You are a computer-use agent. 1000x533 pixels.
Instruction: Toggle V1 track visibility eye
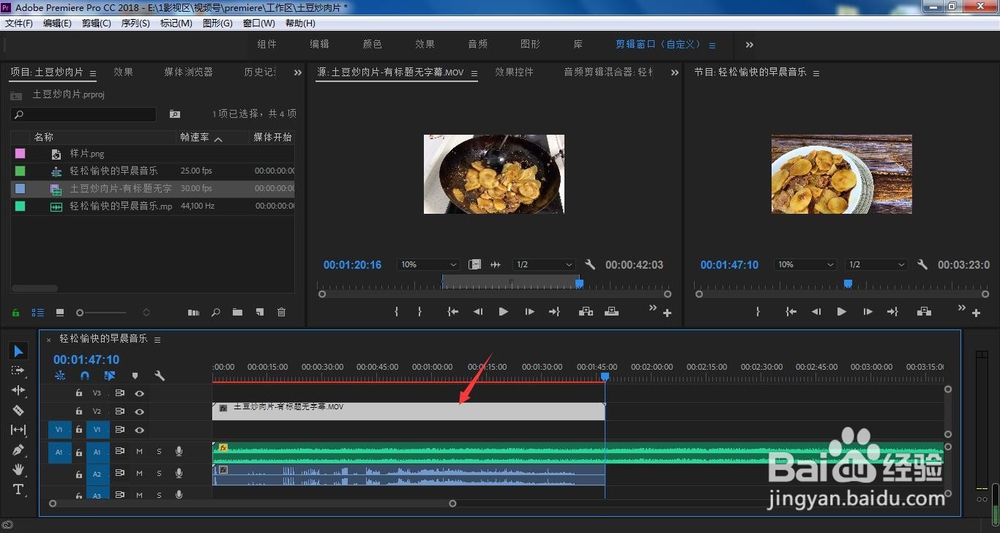click(x=139, y=430)
